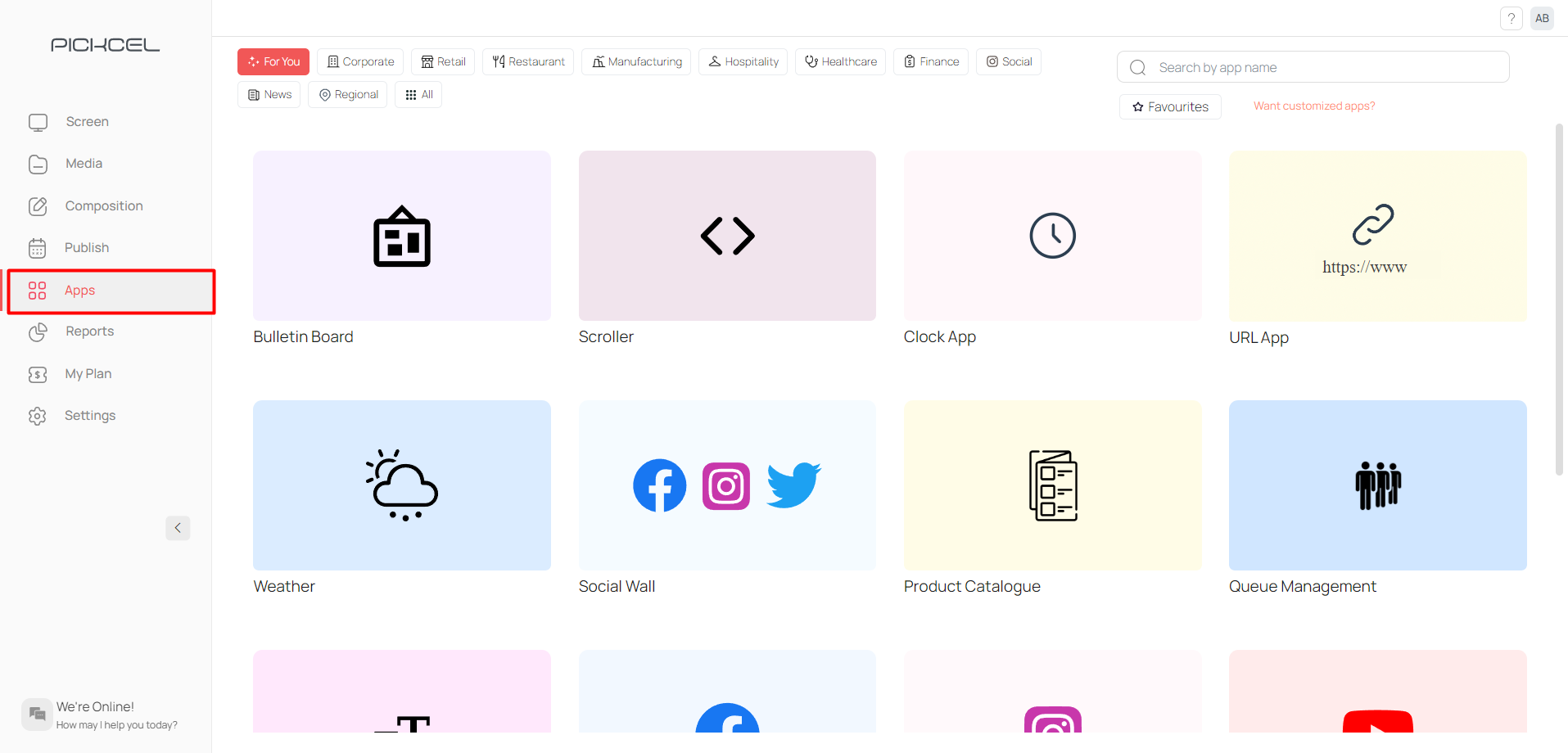Image resolution: width=1568 pixels, height=753 pixels.
Task: Select the Finance category tab
Action: click(931, 61)
